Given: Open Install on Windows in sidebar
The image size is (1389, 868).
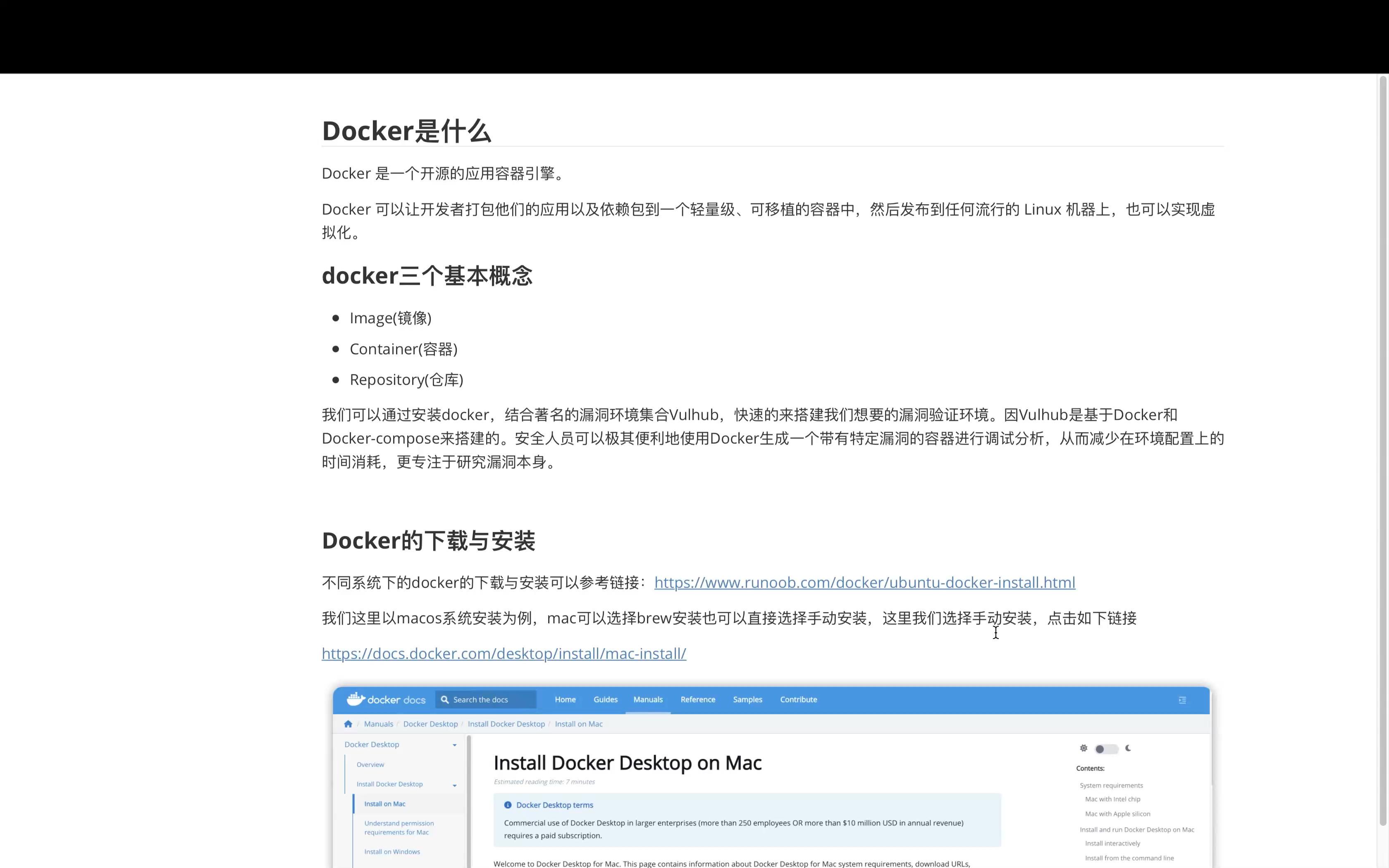Looking at the screenshot, I should (x=392, y=851).
